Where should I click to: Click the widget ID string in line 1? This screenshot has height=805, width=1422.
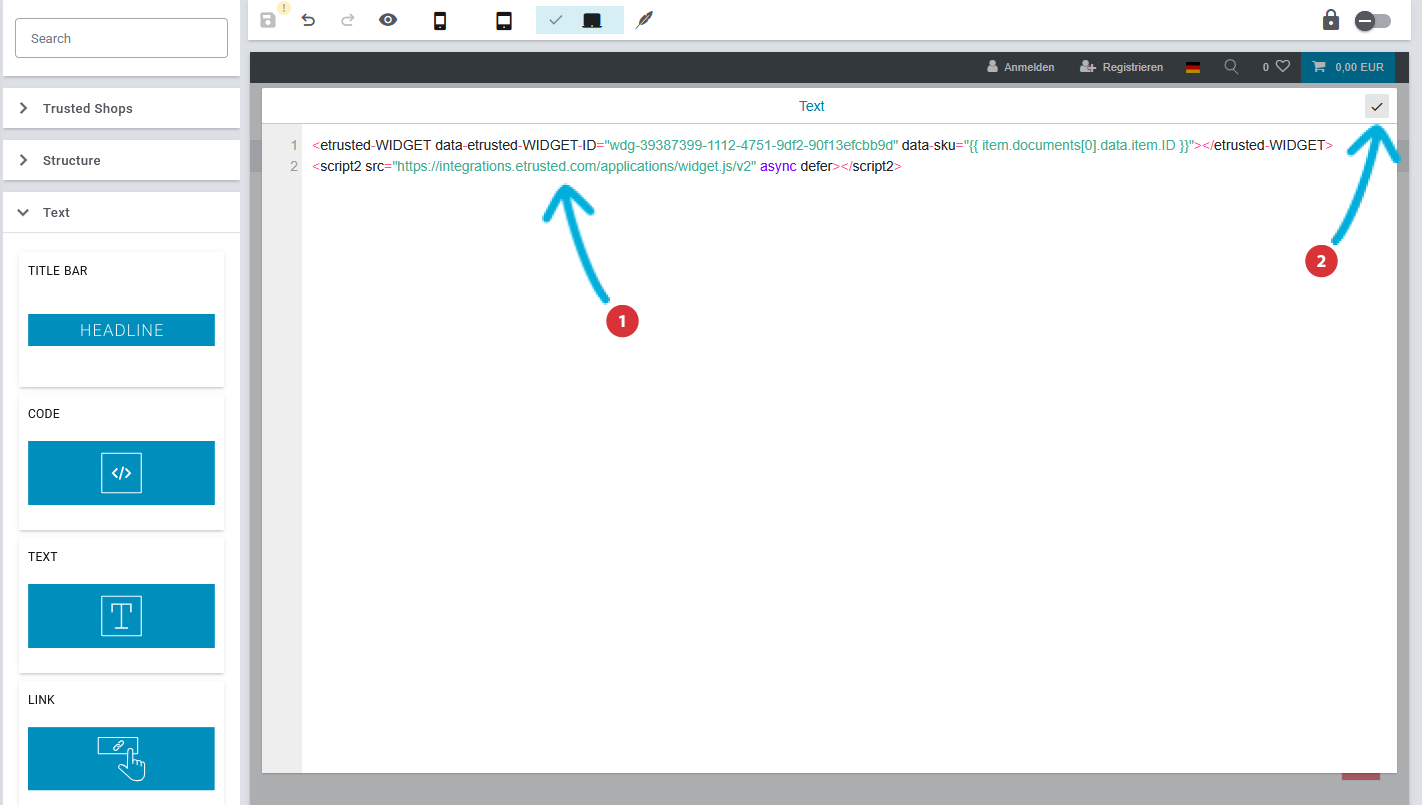tap(751, 145)
